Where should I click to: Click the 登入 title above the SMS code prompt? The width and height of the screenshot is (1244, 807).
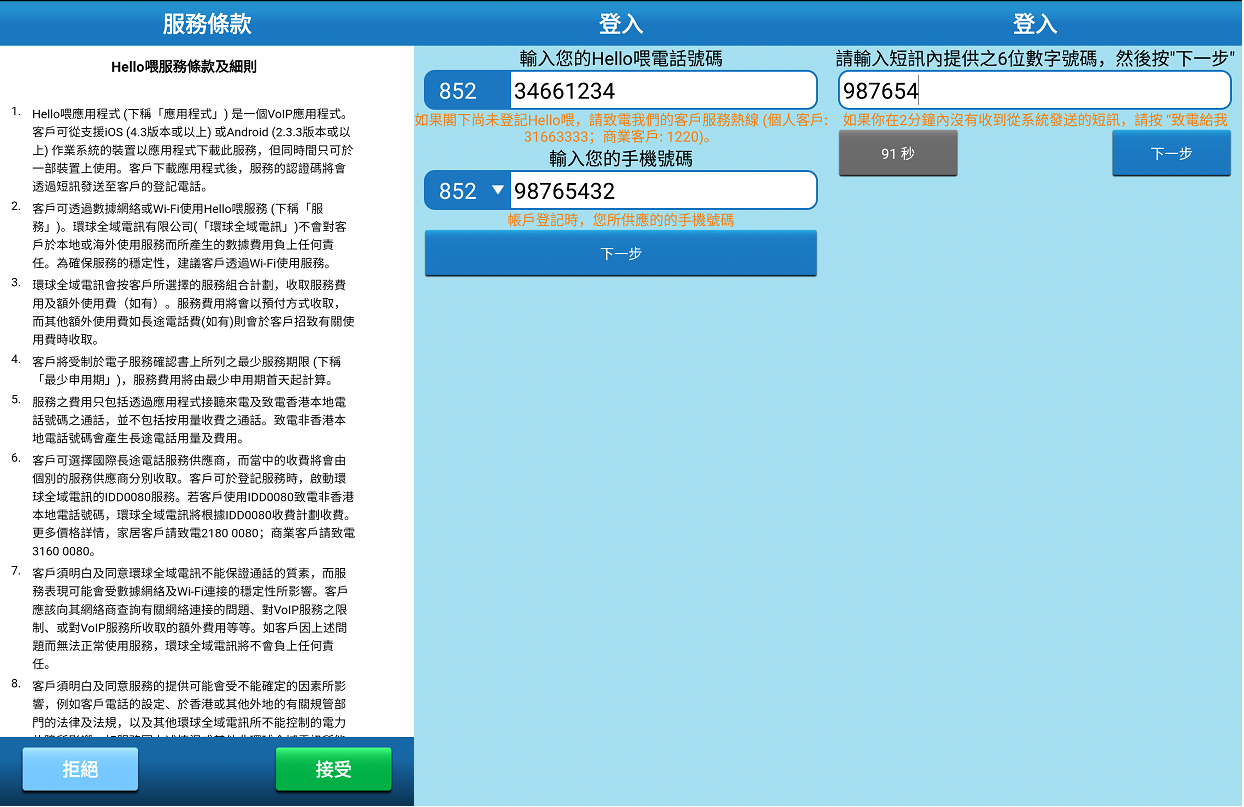pyautogui.click(x=1035, y=24)
